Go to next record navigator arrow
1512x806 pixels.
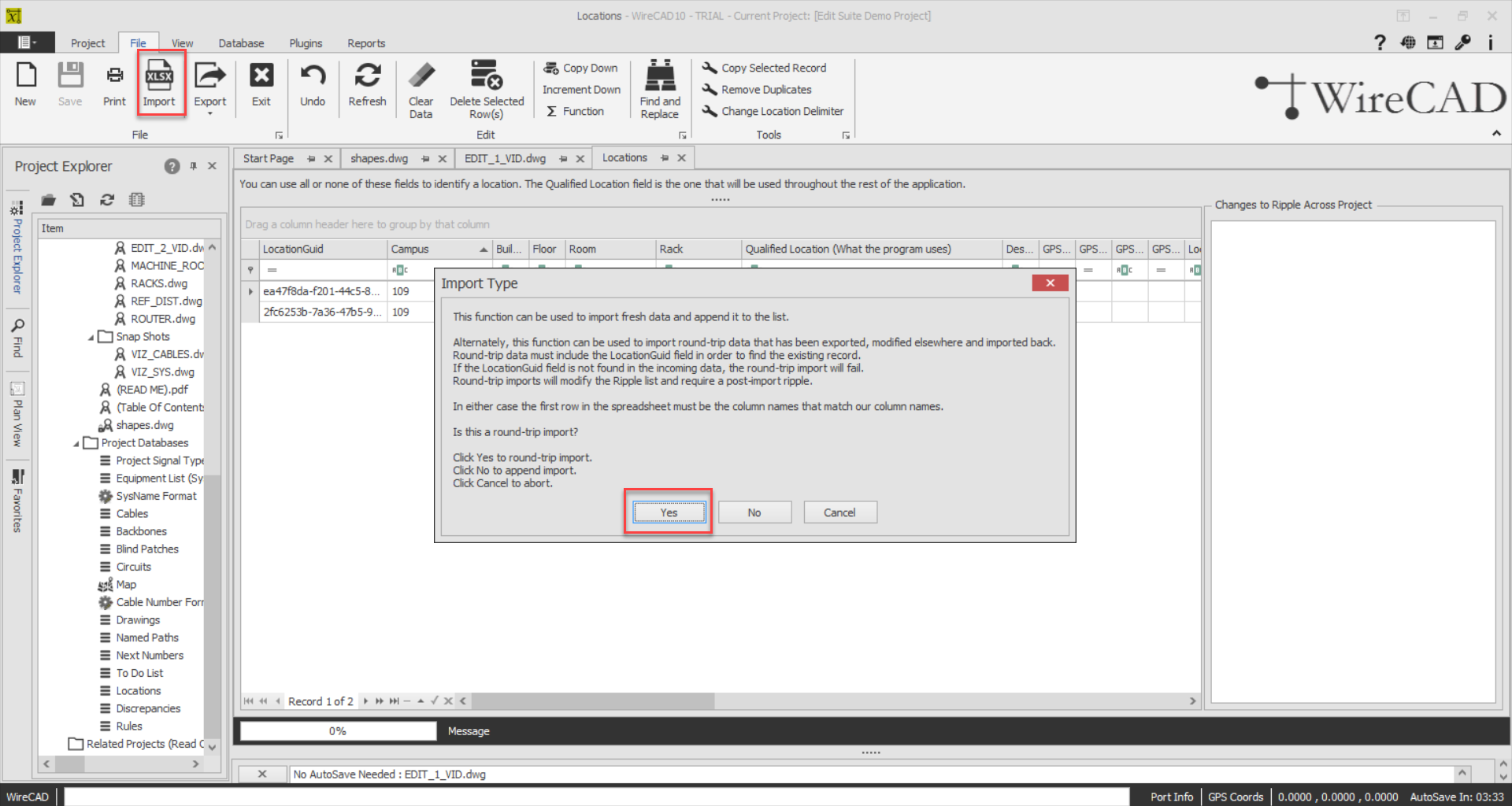365,701
